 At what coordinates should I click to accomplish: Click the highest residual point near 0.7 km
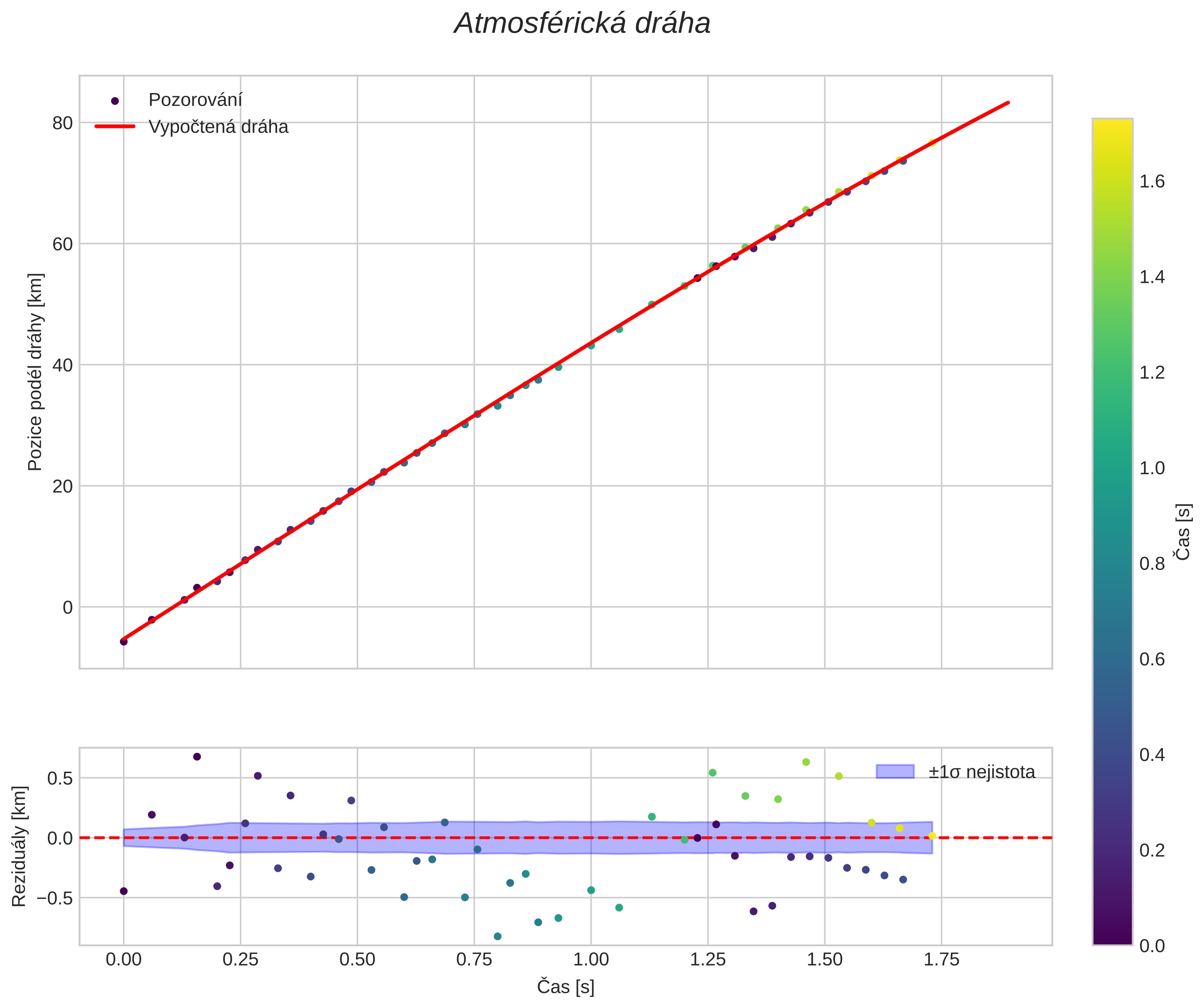[x=197, y=757]
